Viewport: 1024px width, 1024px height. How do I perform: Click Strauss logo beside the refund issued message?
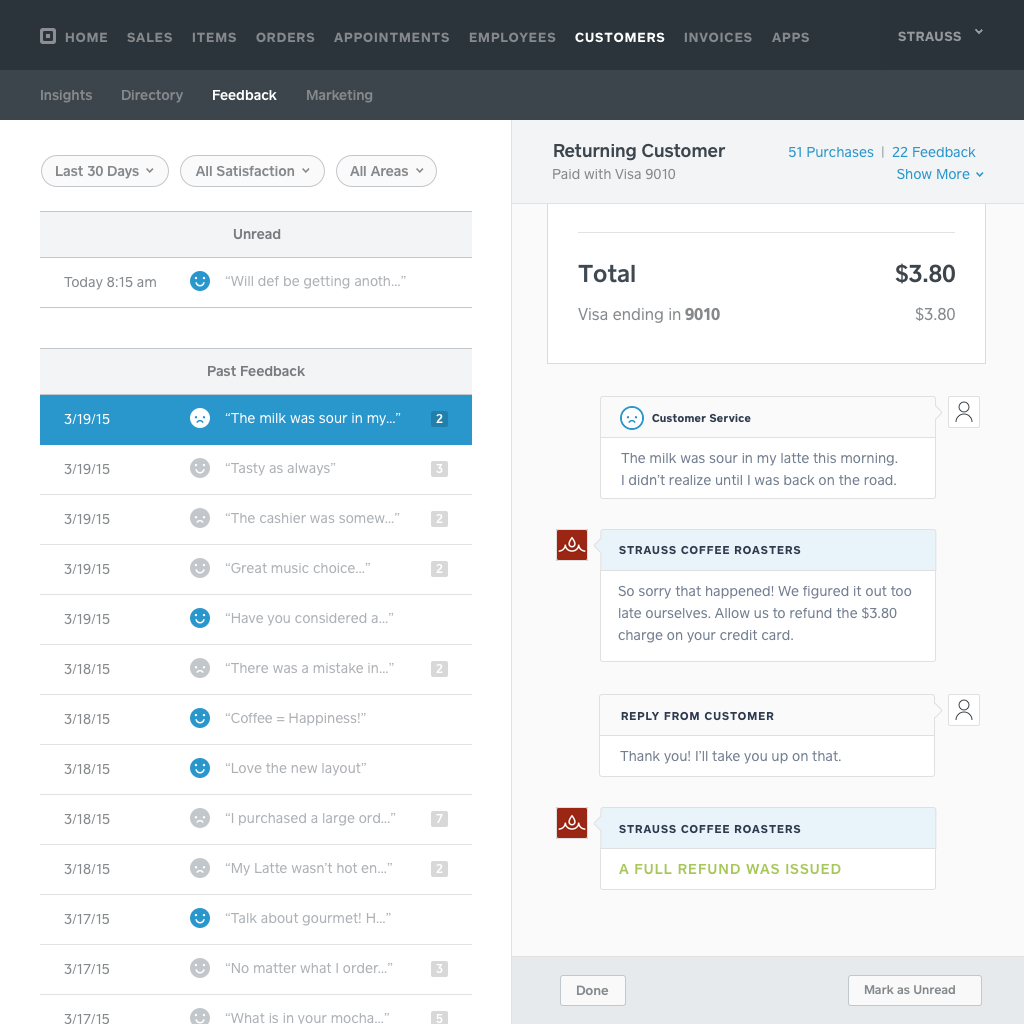572,823
